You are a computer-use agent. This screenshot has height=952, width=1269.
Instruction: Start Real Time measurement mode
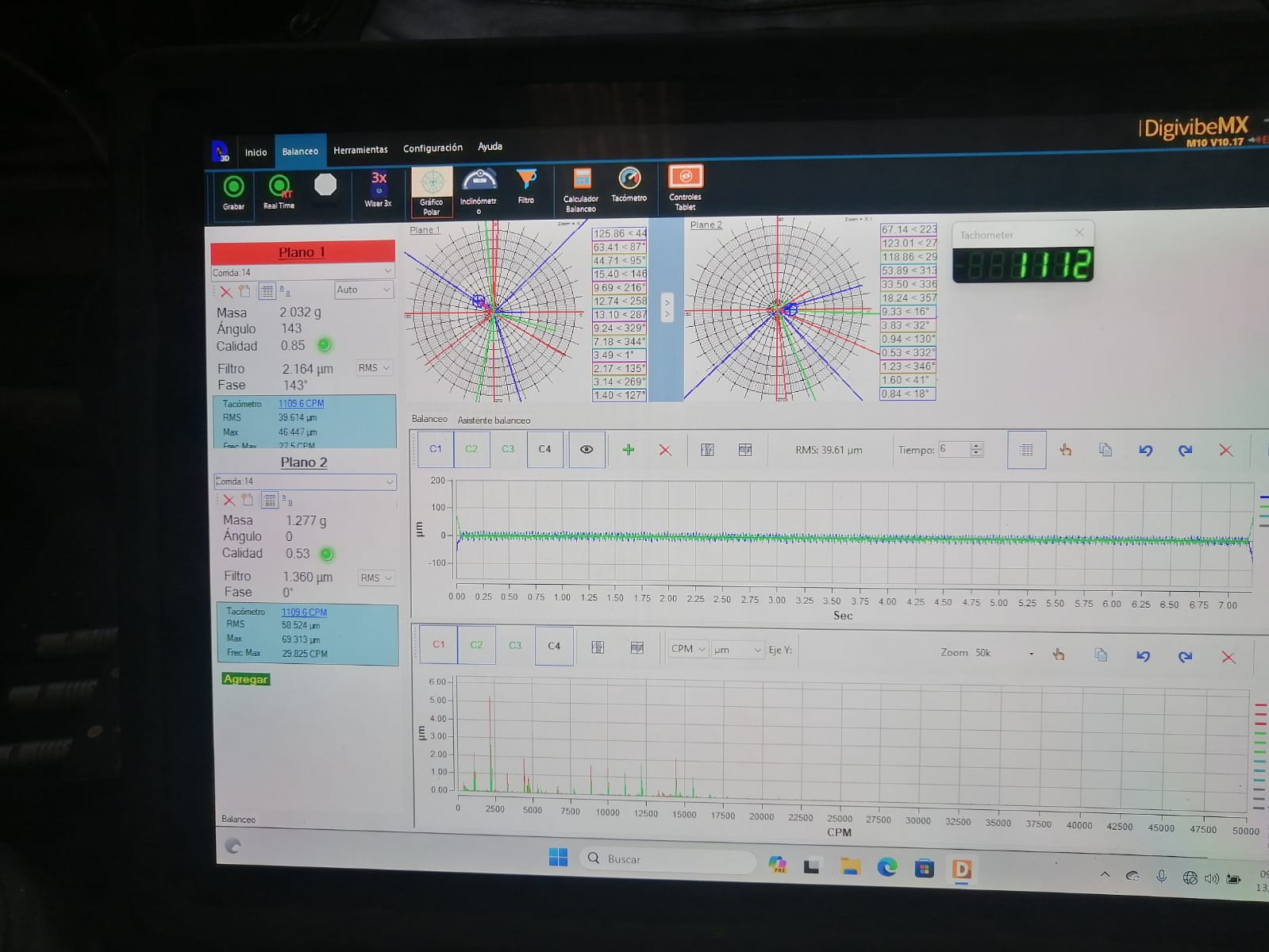click(x=279, y=193)
